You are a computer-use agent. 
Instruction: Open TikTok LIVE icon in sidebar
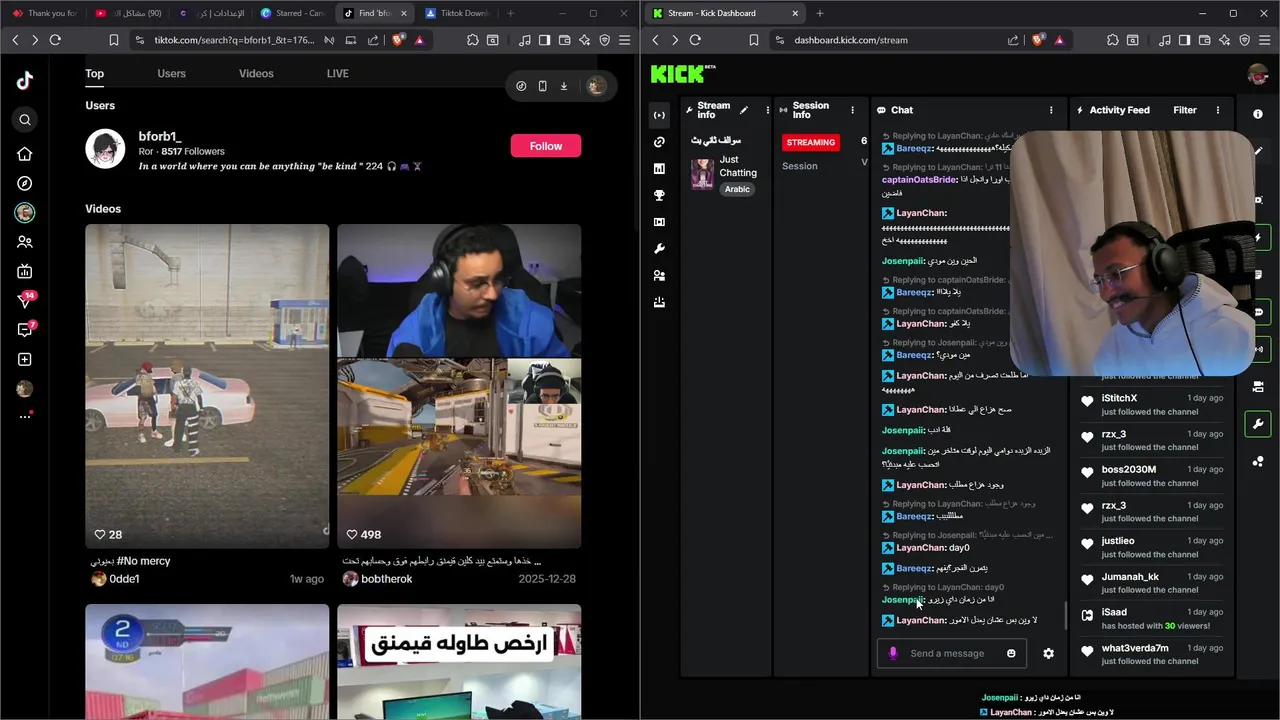point(25,271)
